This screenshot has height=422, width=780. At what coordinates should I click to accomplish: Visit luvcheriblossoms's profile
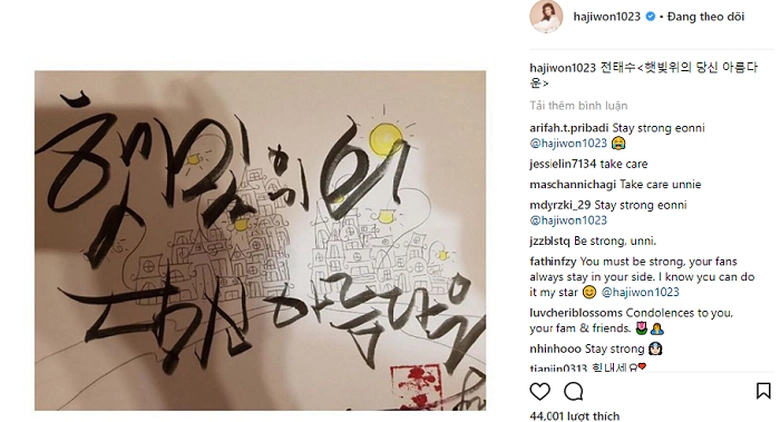coord(576,313)
